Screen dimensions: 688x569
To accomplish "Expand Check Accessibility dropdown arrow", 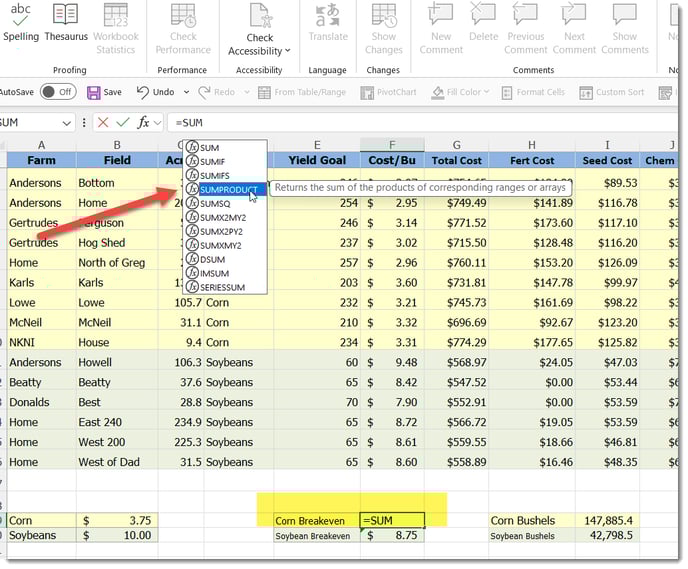I will click(x=287, y=51).
